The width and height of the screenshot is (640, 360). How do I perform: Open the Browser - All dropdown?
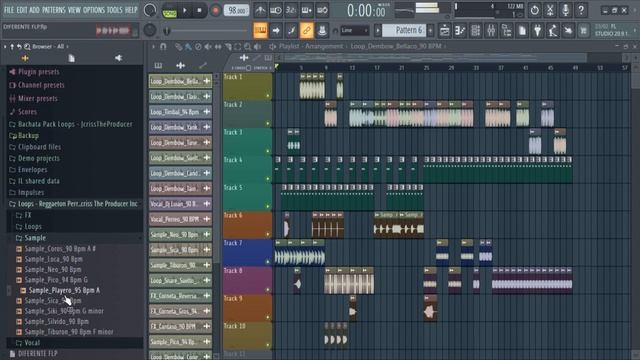click(51, 47)
